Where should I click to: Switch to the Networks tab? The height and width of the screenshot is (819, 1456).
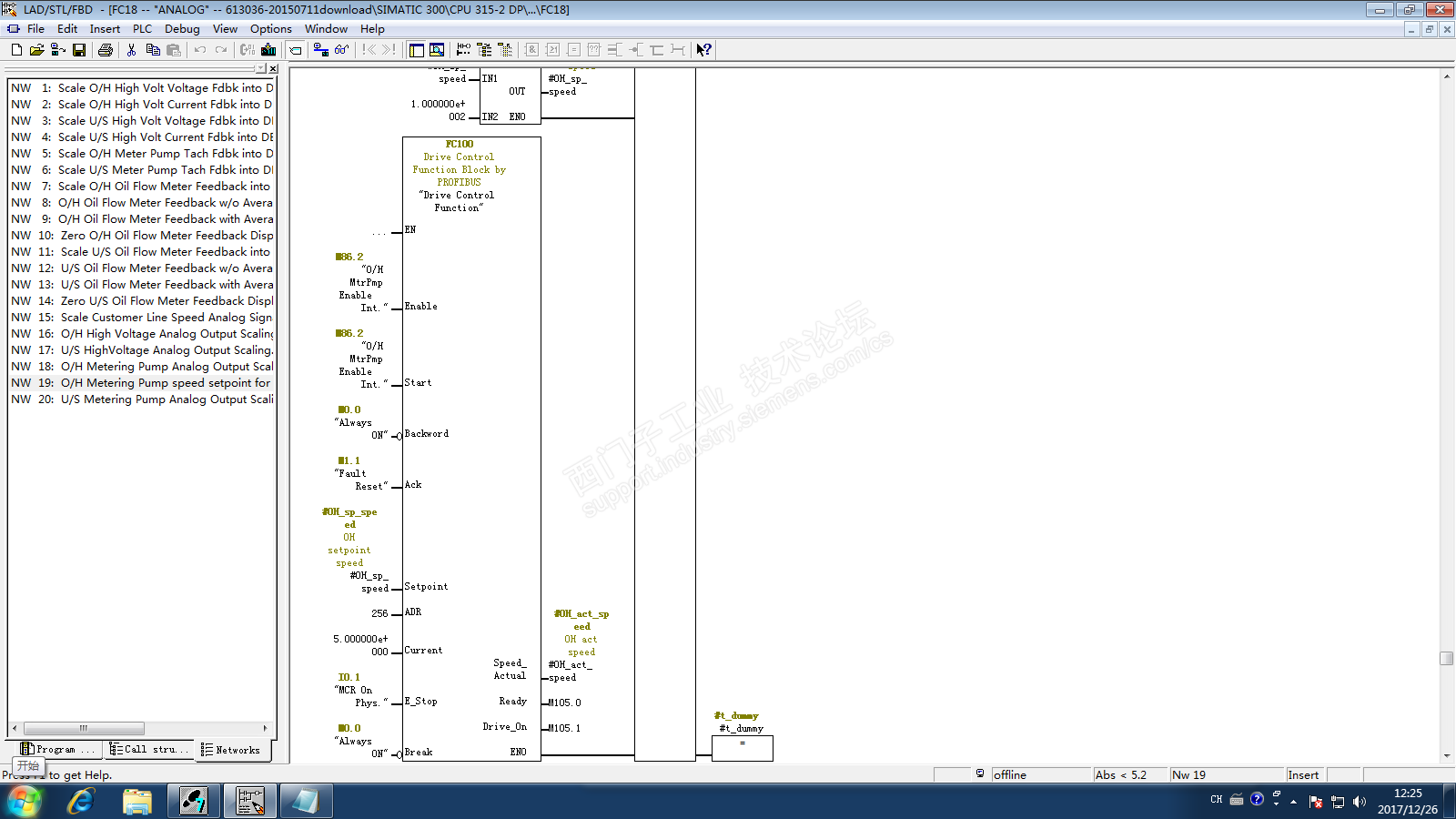[x=231, y=750]
